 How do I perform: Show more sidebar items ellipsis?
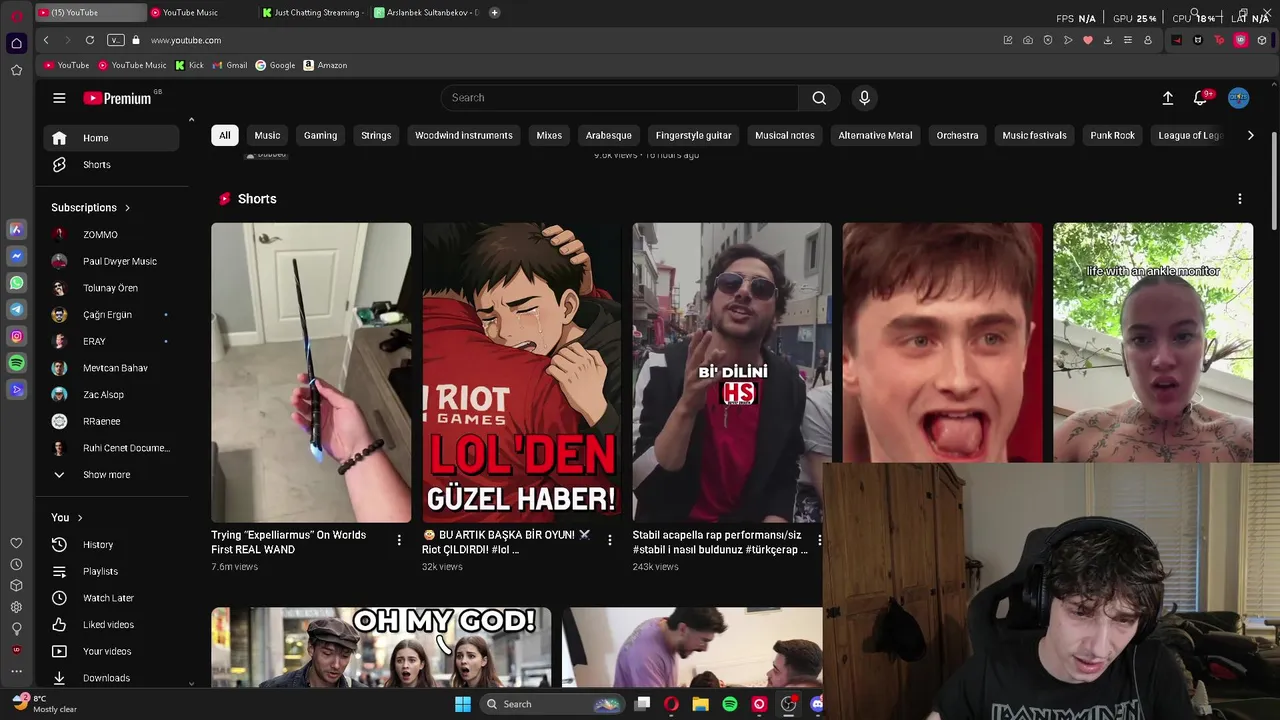[x=16, y=671]
